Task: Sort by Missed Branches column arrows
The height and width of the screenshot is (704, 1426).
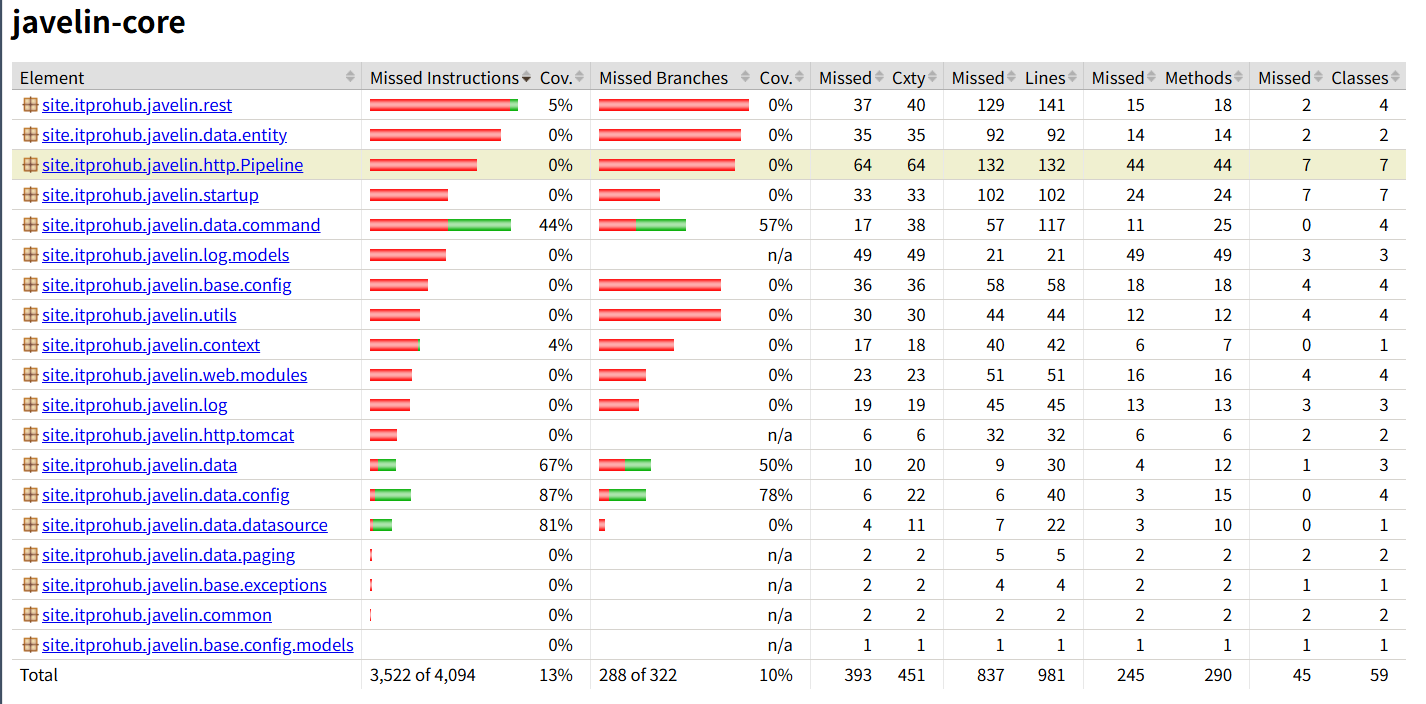Action: [747, 78]
